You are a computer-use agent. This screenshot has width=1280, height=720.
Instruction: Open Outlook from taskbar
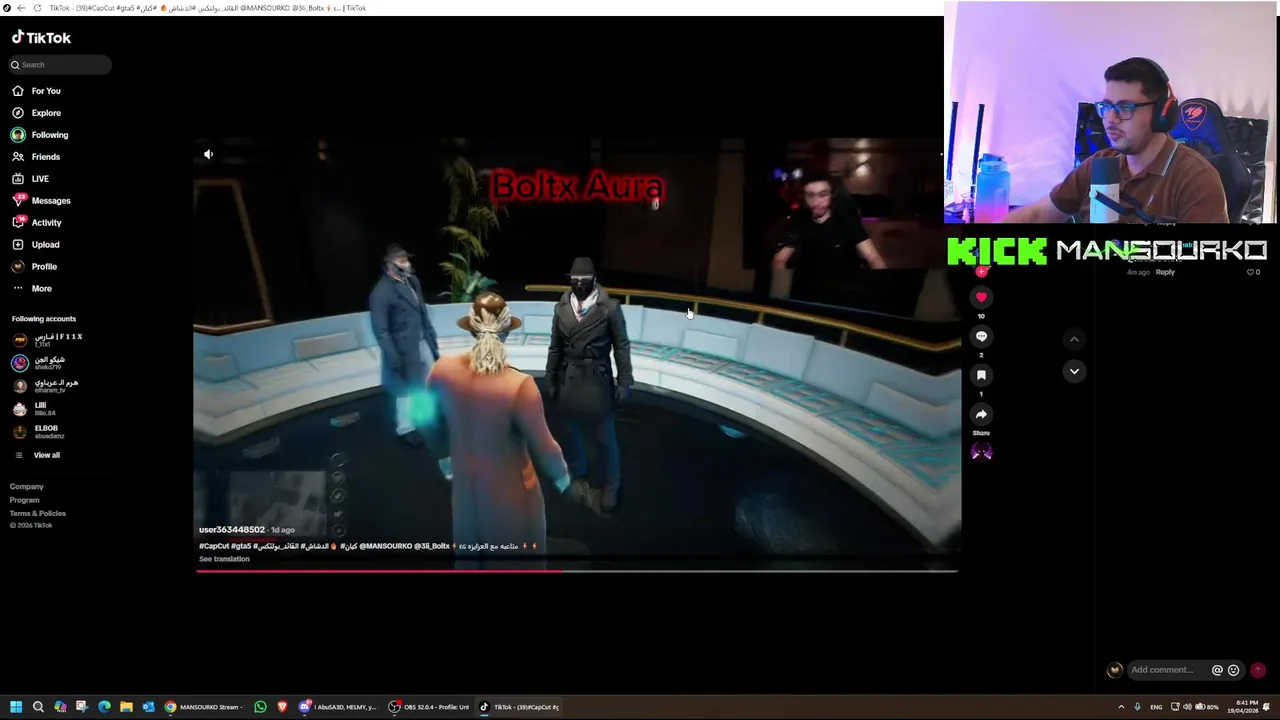[148, 707]
